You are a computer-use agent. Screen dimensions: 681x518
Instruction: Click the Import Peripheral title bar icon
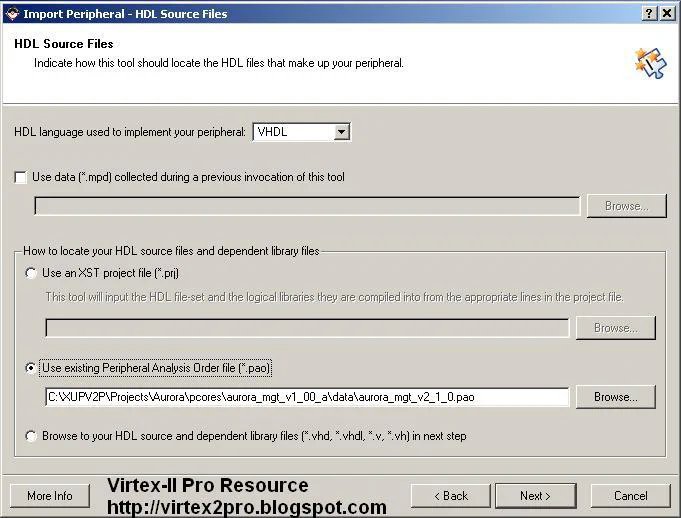[11, 13]
